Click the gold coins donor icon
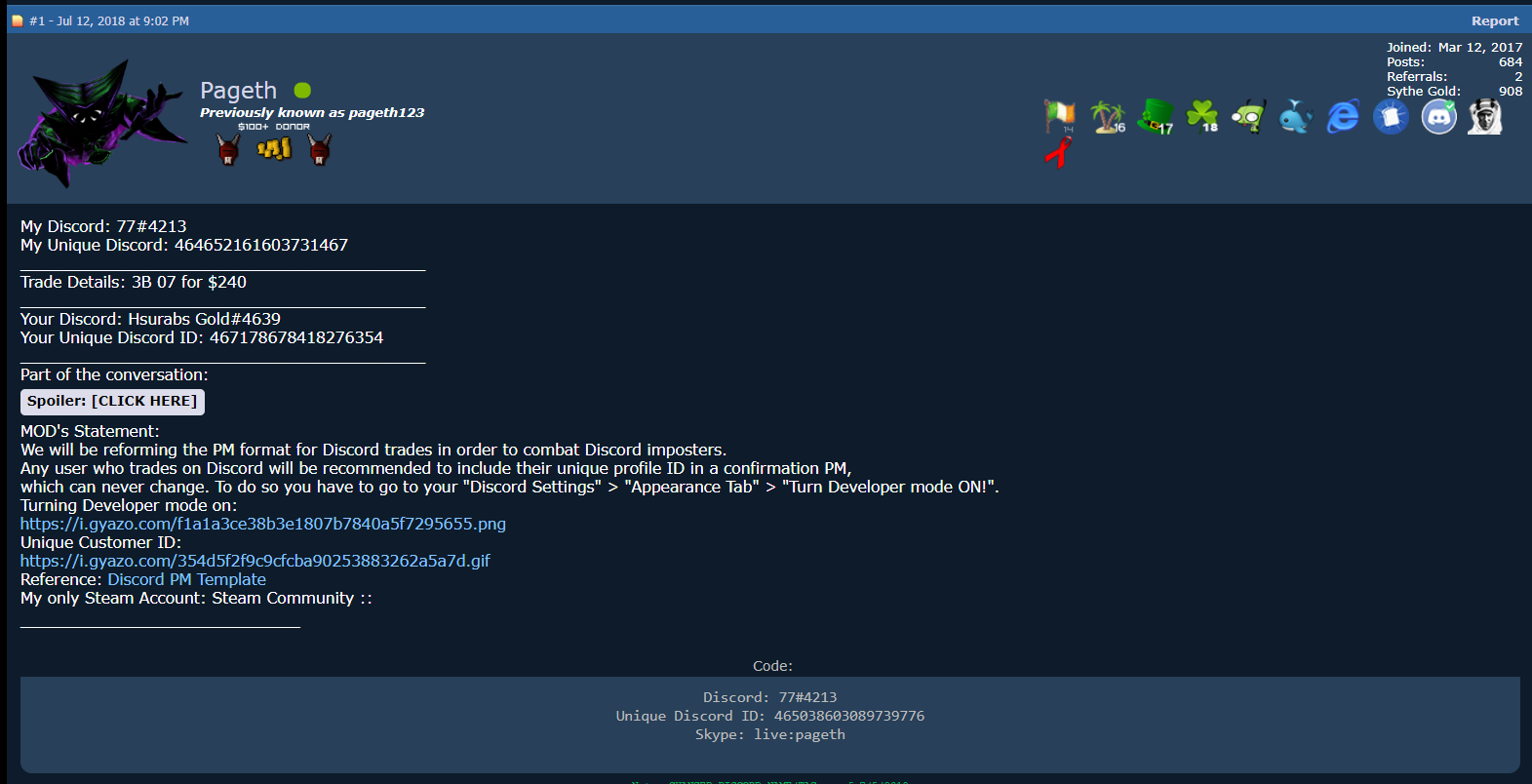The width and height of the screenshot is (1532, 784). 274,149
